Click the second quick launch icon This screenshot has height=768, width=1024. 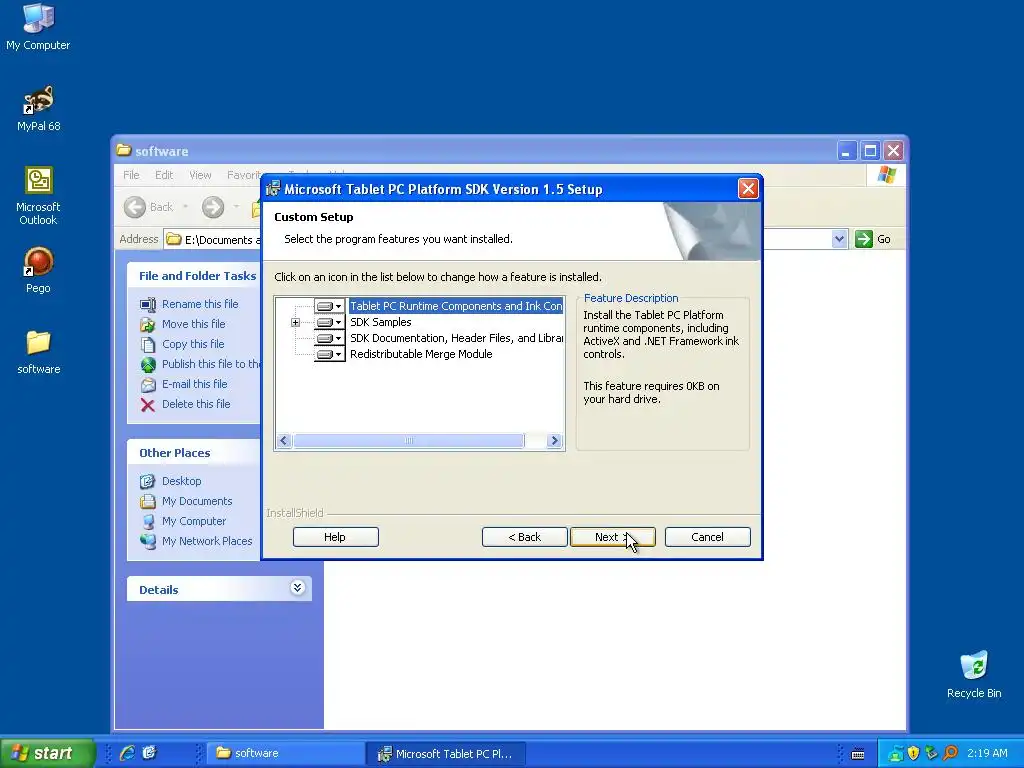(x=150, y=753)
